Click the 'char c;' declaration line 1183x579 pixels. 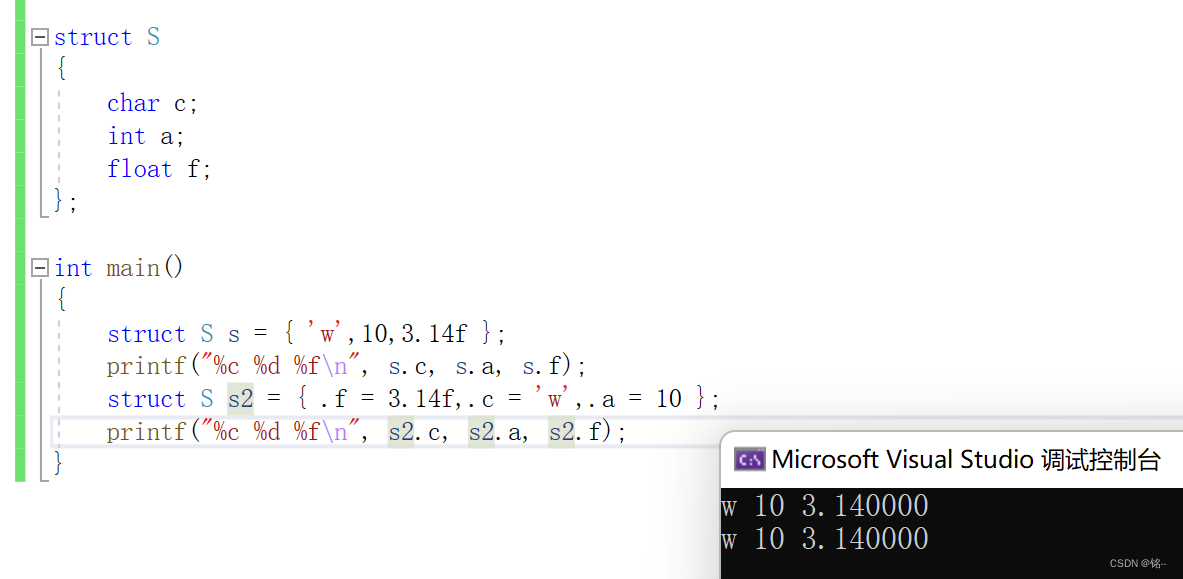tap(152, 103)
